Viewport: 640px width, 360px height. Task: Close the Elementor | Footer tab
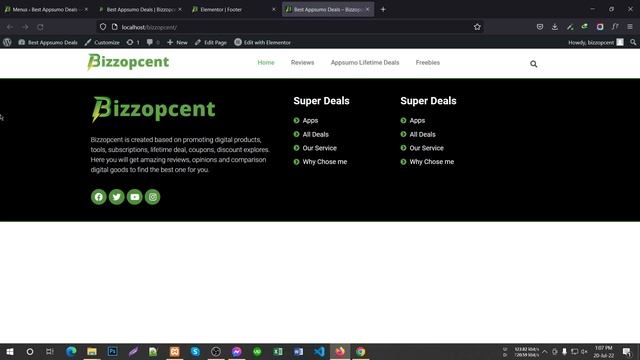click(273, 9)
